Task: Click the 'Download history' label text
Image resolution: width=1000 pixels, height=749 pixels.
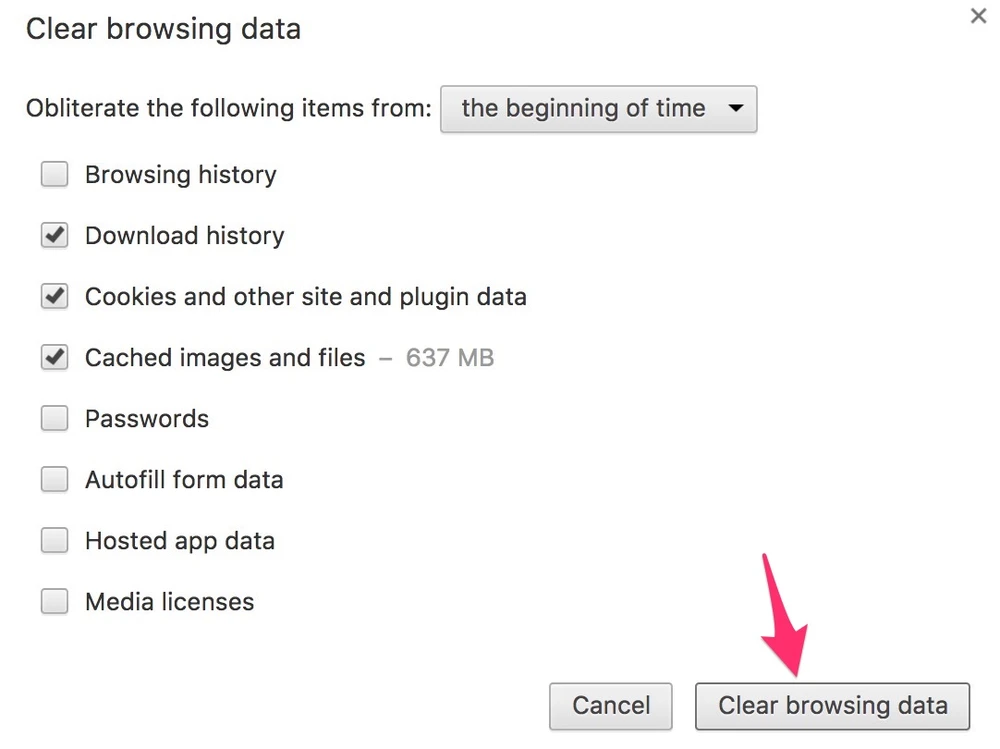Action: point(184,236)
